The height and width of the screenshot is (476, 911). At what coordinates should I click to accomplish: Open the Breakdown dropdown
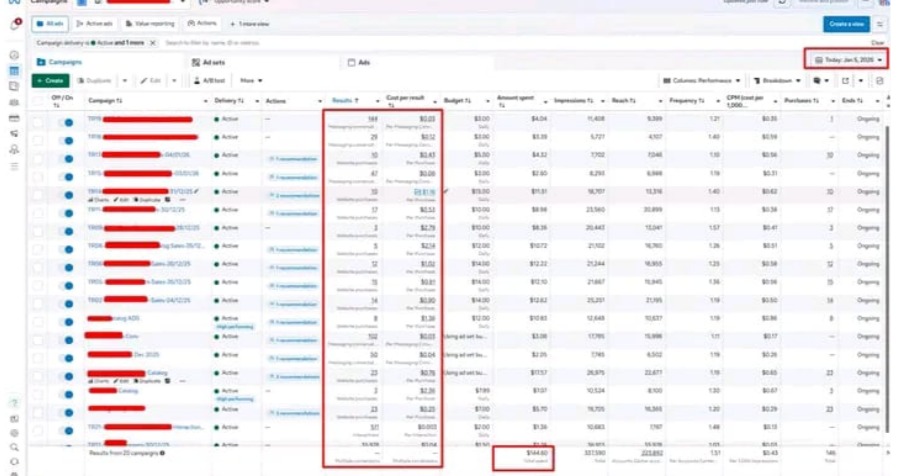pyautogui.click(x=776, y=80)
